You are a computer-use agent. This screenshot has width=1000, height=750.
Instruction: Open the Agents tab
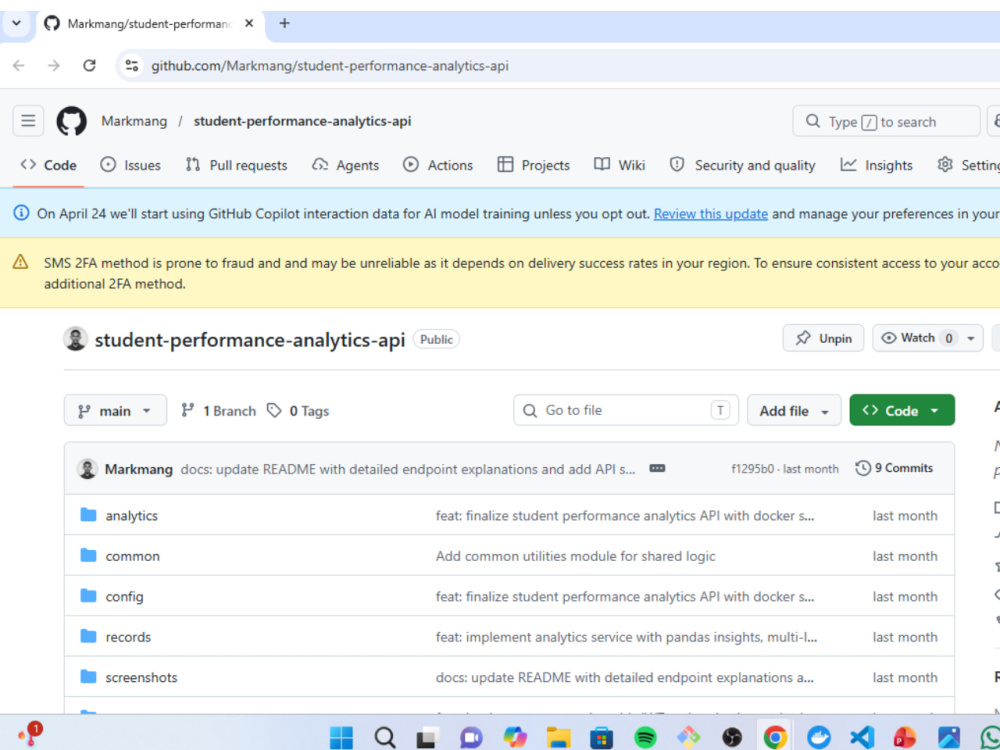[x=345, y=165]
